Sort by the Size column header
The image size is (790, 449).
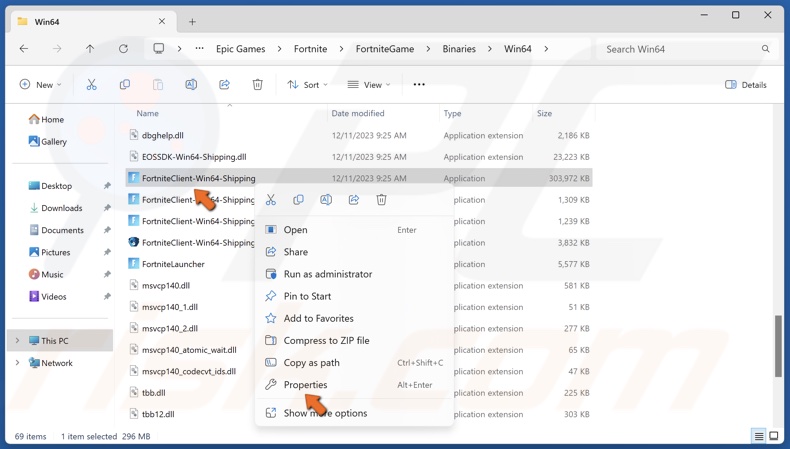coord(544,113)
